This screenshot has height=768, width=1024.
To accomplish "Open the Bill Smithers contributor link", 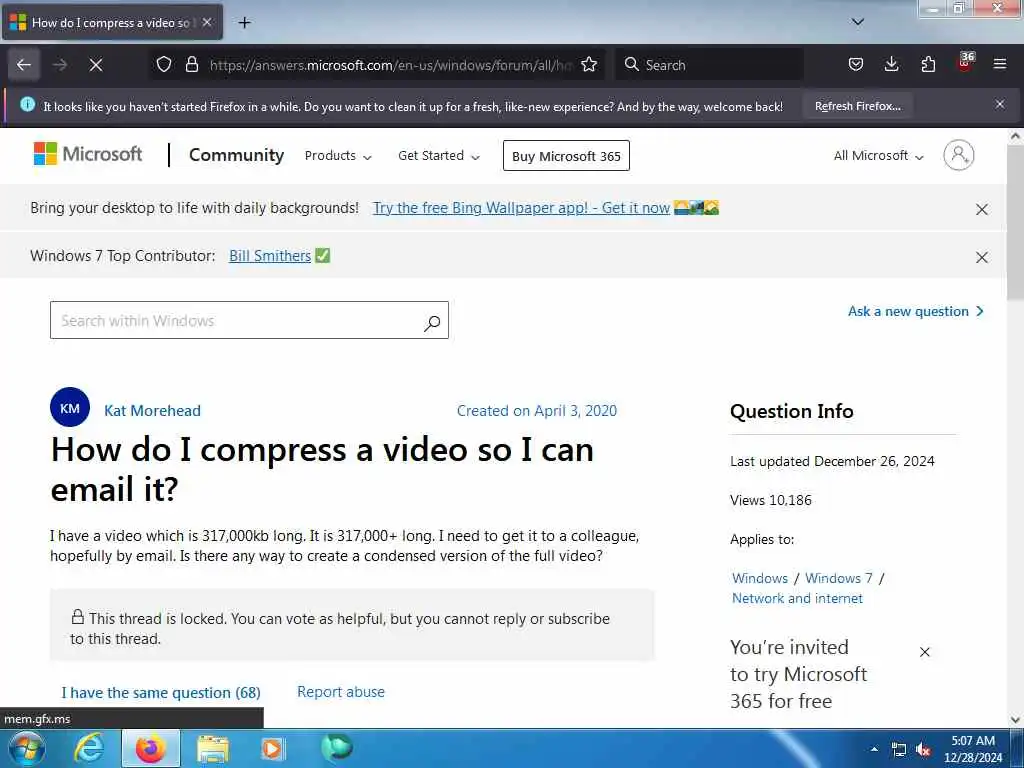I will (x=270, y=256).
